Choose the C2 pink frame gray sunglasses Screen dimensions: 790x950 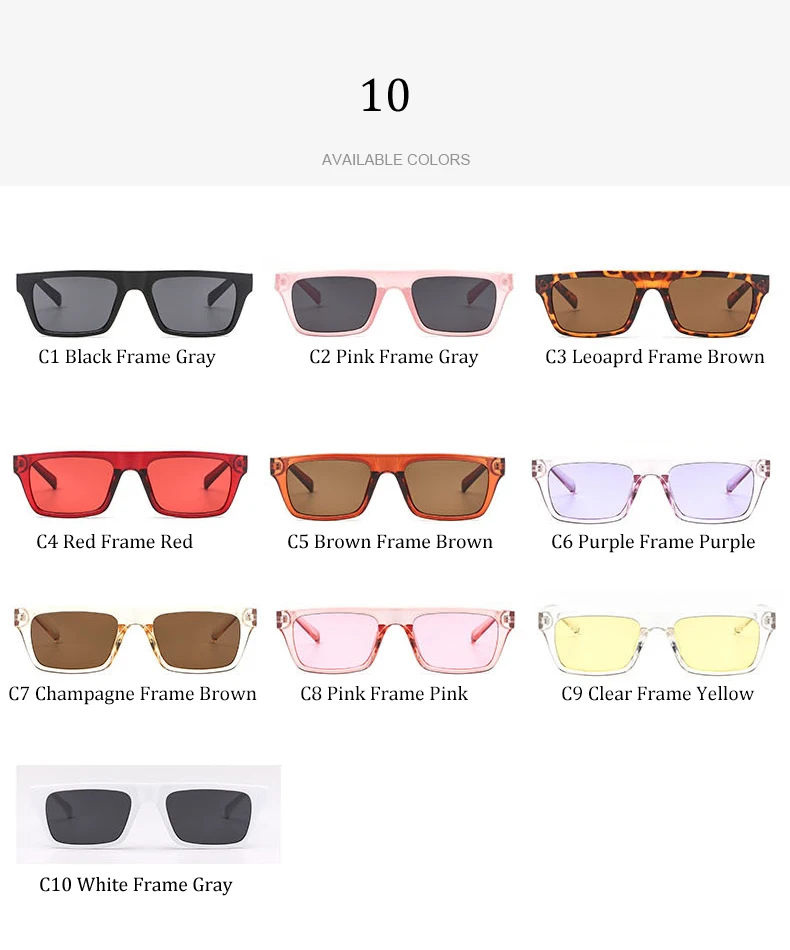pyautogui.click(x=394, y=304)
